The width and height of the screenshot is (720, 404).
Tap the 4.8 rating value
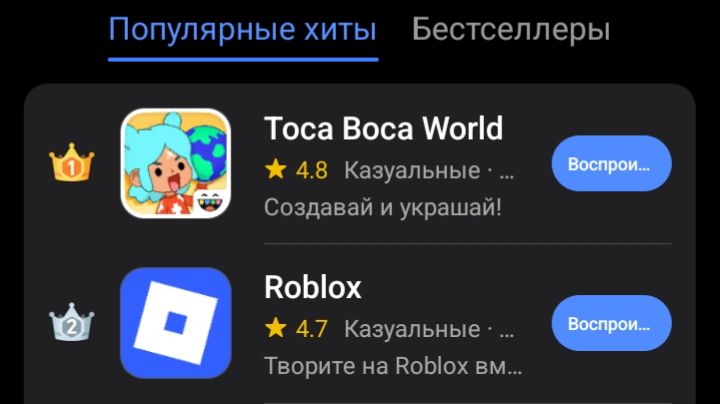pos(312,171)
